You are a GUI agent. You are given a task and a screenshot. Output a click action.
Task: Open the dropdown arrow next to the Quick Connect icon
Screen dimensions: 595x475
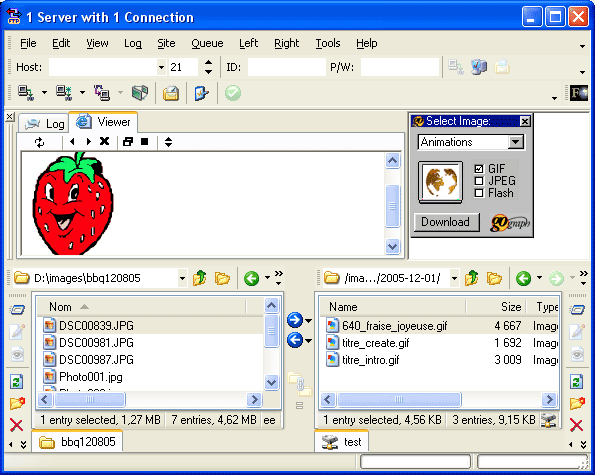pos(82,93)
